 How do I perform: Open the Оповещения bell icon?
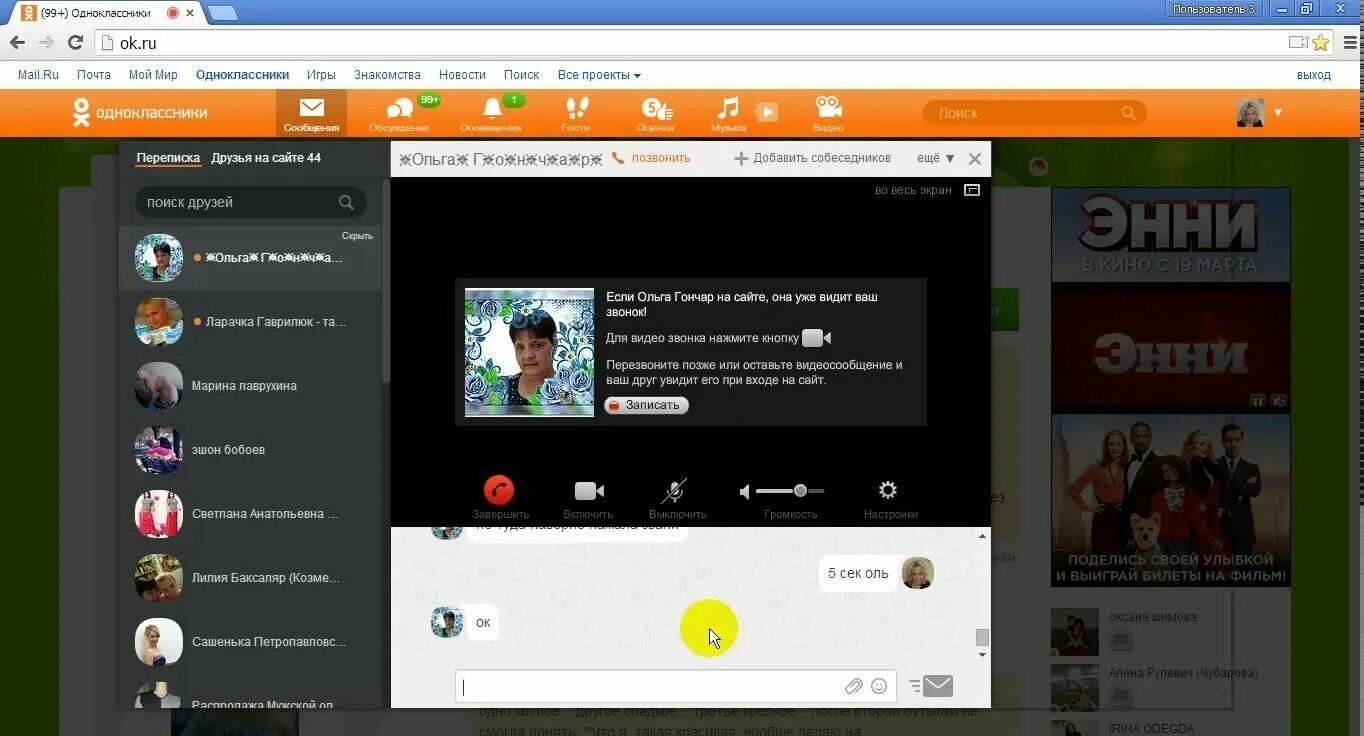pyautogui.click(x=492, y=108)
